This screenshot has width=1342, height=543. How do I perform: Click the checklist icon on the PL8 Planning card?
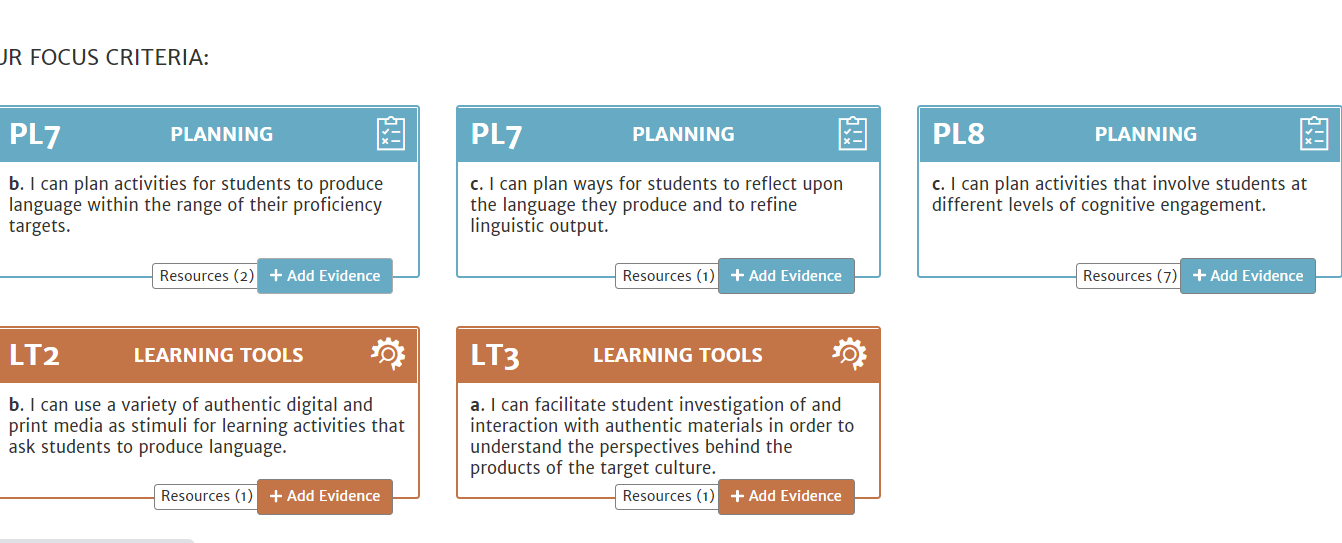tap(1314, 133)
